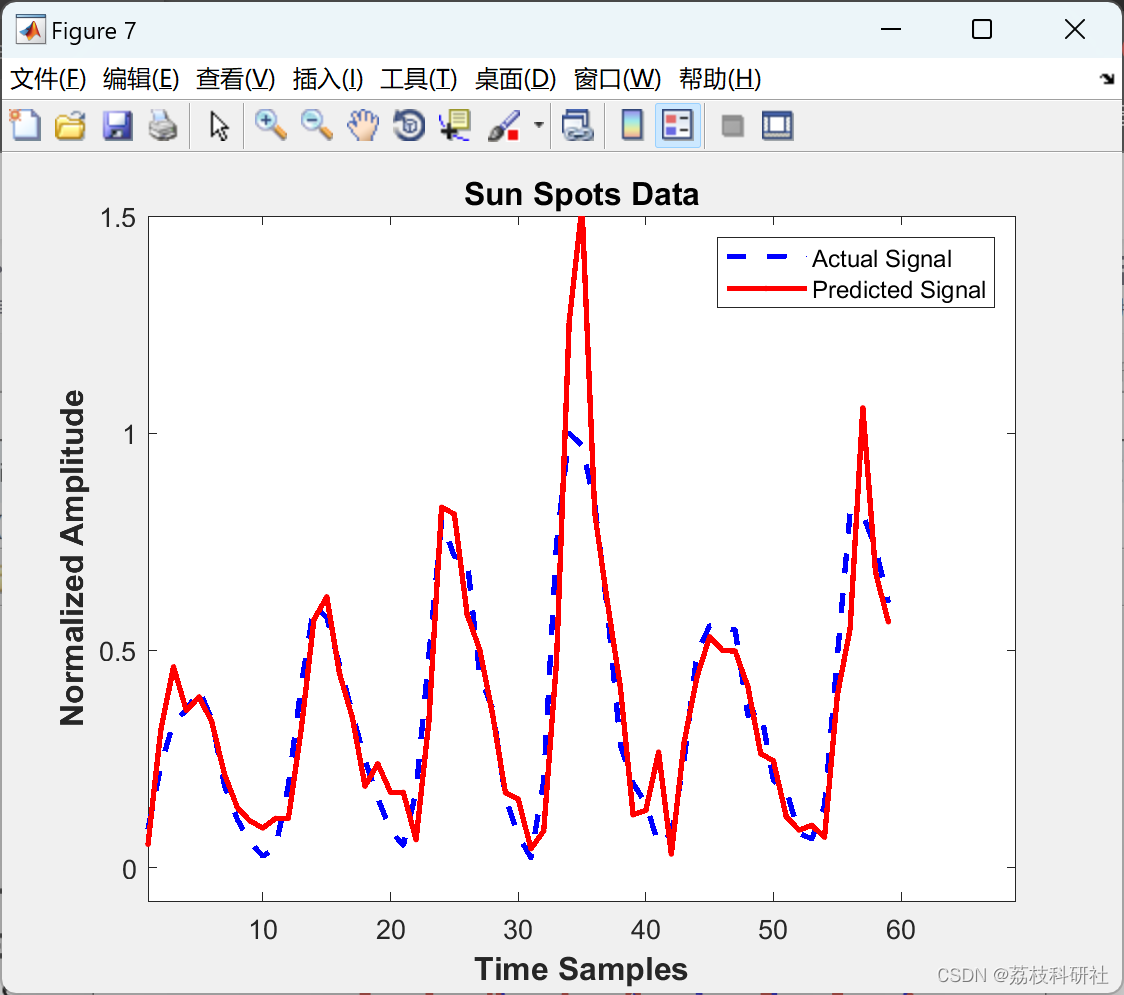Click the MATLAB logo in the title bar
Screen dimensions: 1124x995
coord(30,30)
